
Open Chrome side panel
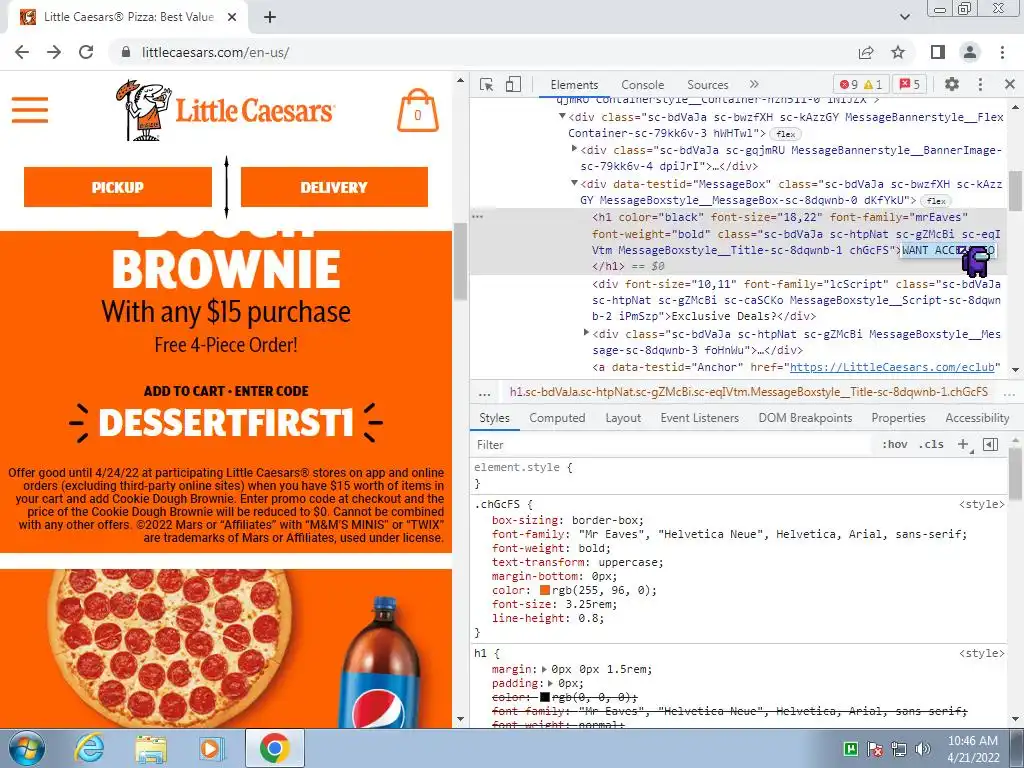tap(938, 52)
